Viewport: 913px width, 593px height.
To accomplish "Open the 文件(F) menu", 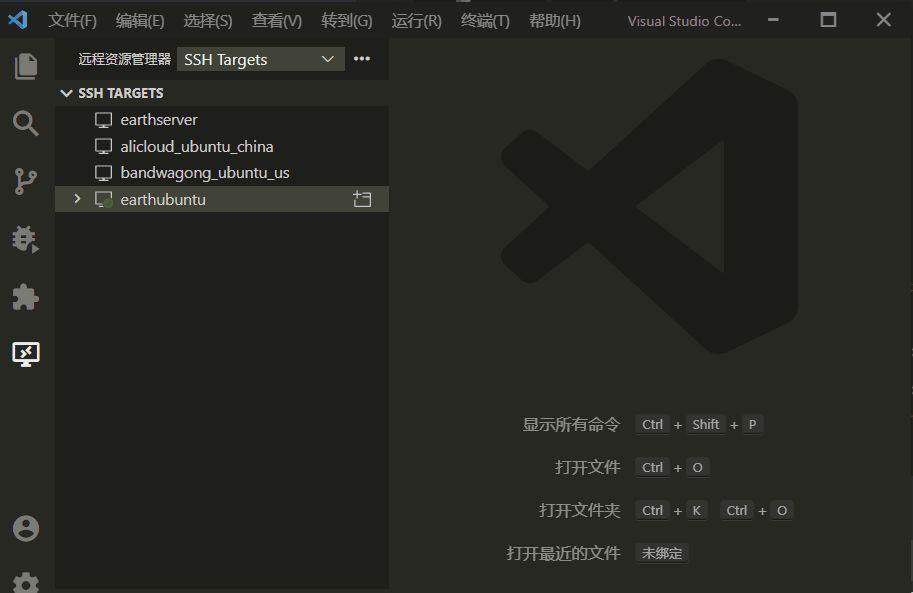I will point(72,21).
